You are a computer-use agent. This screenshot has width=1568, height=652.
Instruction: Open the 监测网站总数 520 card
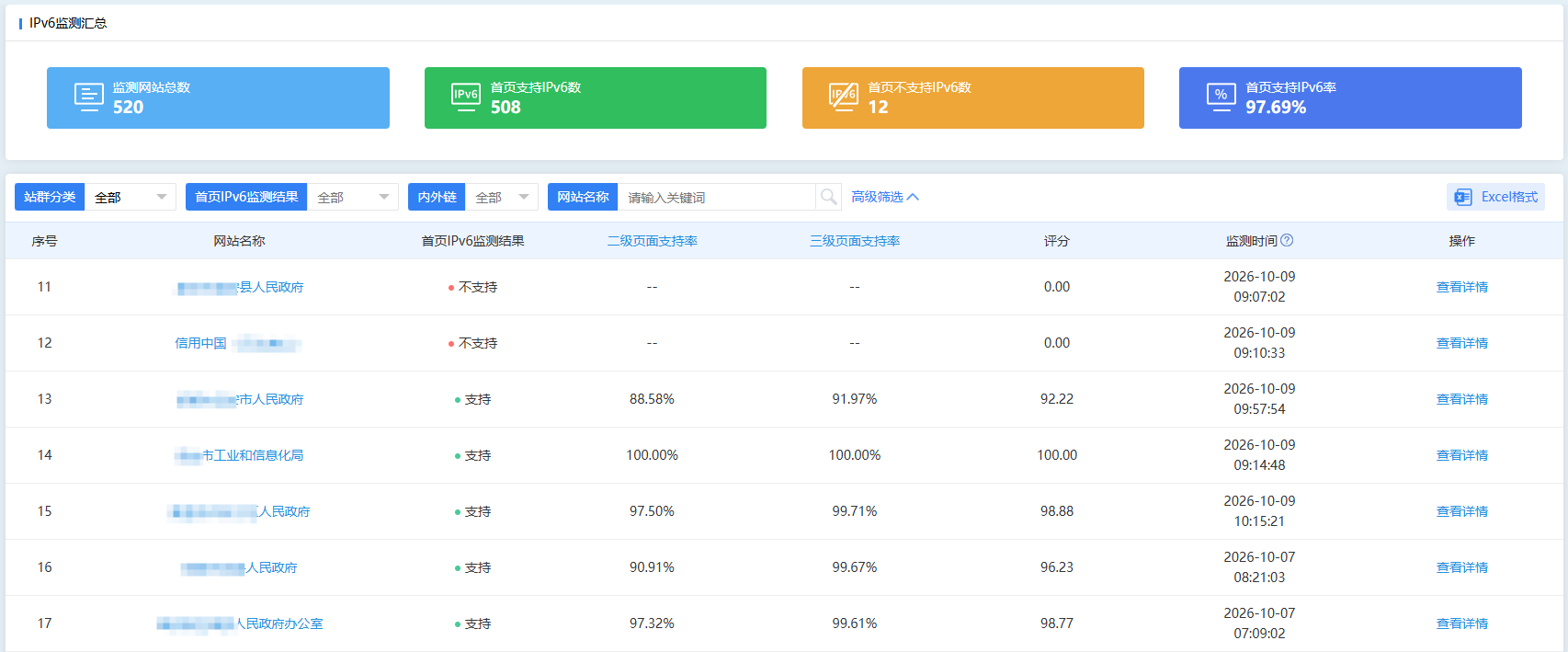(x=218, y=97)
